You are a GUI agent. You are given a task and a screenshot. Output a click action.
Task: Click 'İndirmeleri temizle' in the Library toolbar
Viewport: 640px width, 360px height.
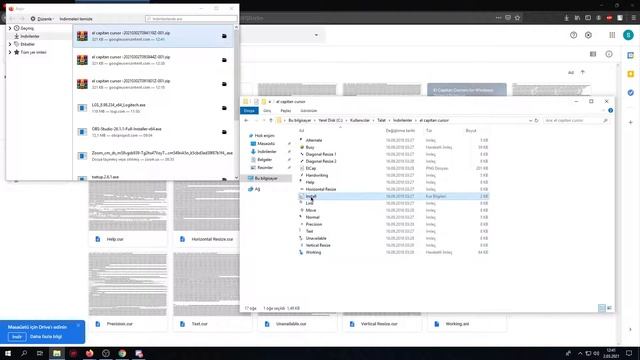76,19
